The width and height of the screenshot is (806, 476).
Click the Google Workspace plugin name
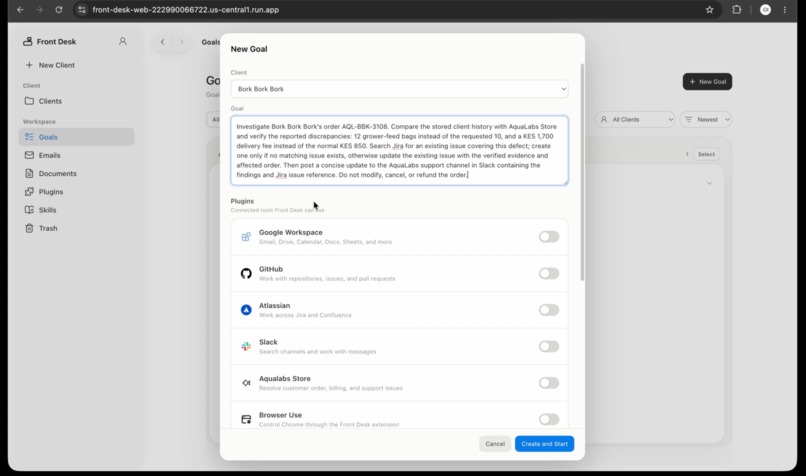tap(290, 232)
